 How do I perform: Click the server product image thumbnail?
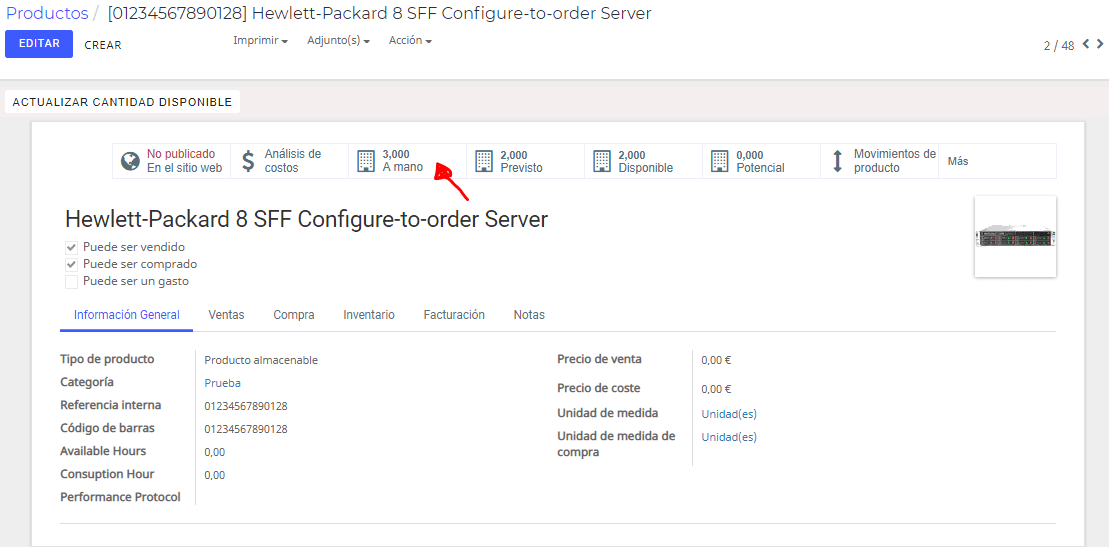[x=1015, y=236]
